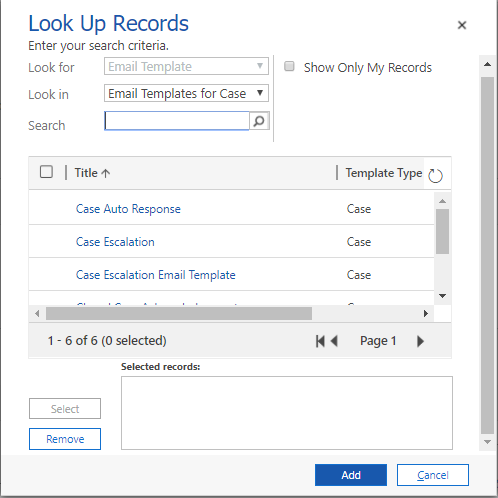Sort by Title column ascending arrow
The height and width of the screenshot is (498, 498).
tap(105, 173)
